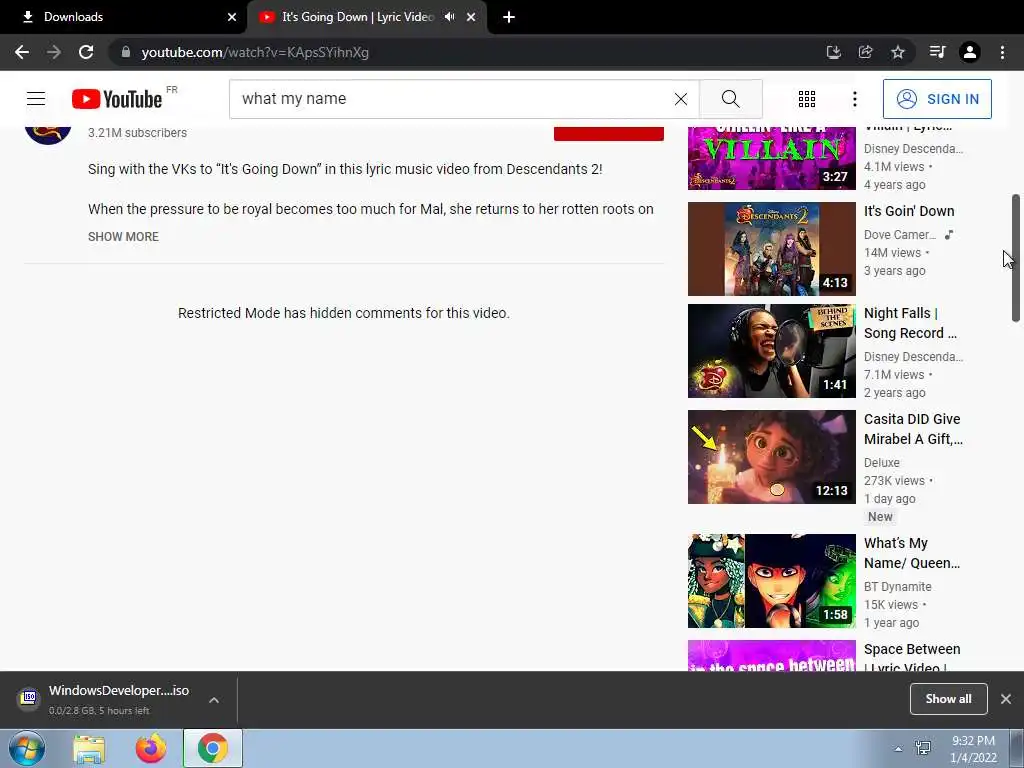The image size is (1024, 768).
Task: Open the It's Goin' Down 4:13 thumbnail
Action: (x=771, y=249)
